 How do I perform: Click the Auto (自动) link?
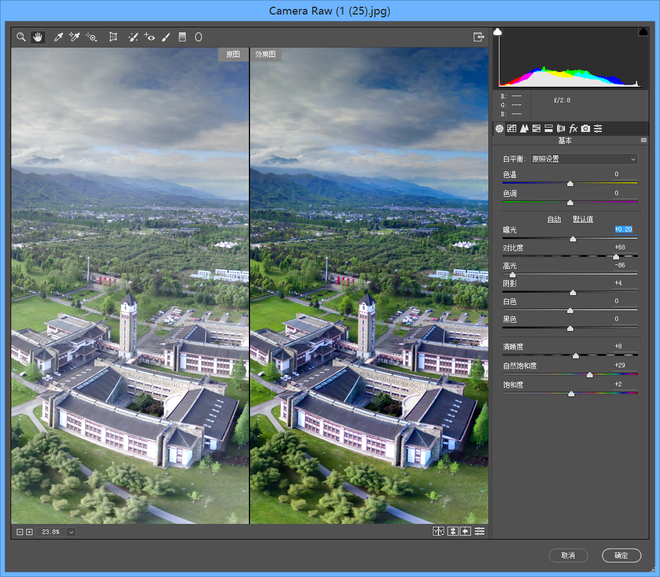[554, 219]
